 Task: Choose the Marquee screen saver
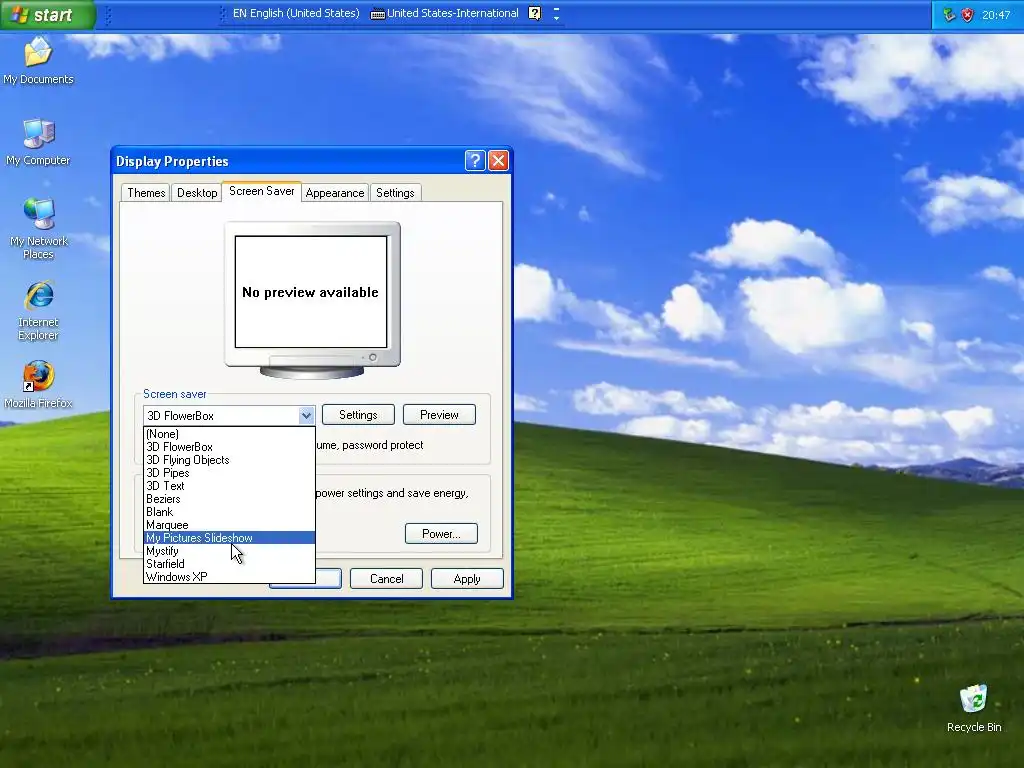coord(229,525)
